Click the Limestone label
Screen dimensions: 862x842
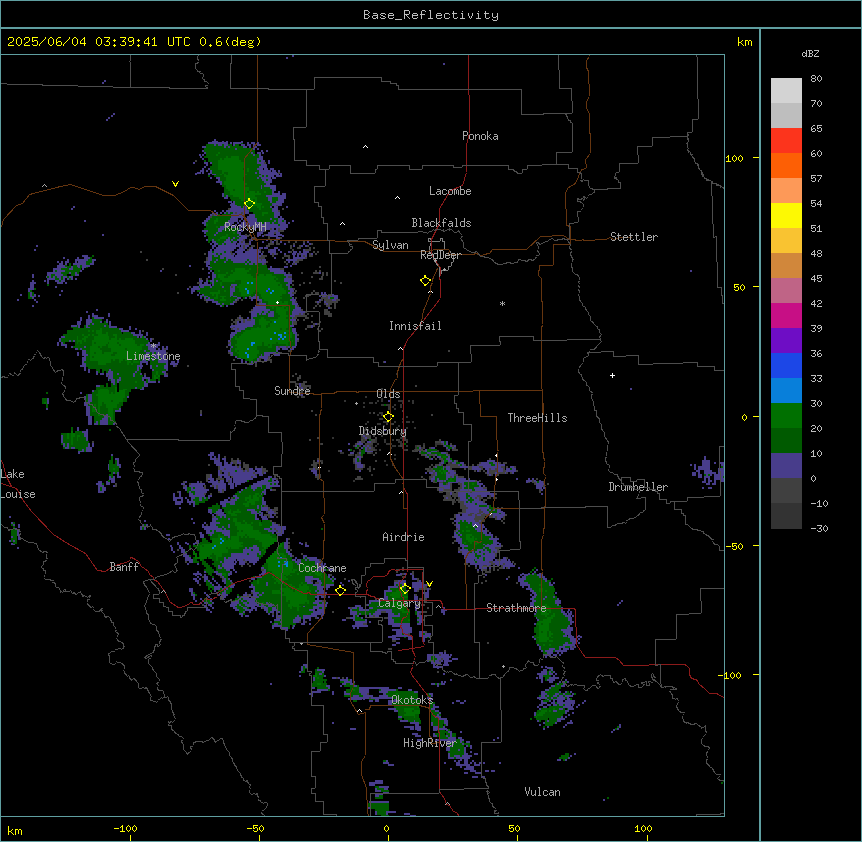click(153, 356)
